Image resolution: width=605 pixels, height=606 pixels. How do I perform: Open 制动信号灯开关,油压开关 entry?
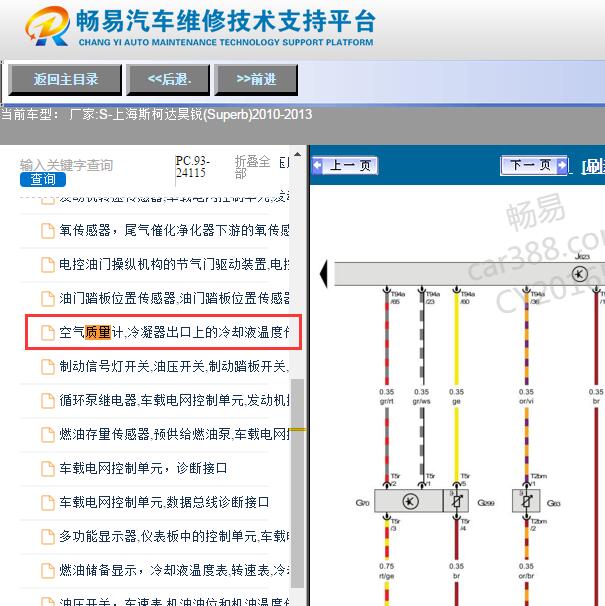(x=174, y=366)
